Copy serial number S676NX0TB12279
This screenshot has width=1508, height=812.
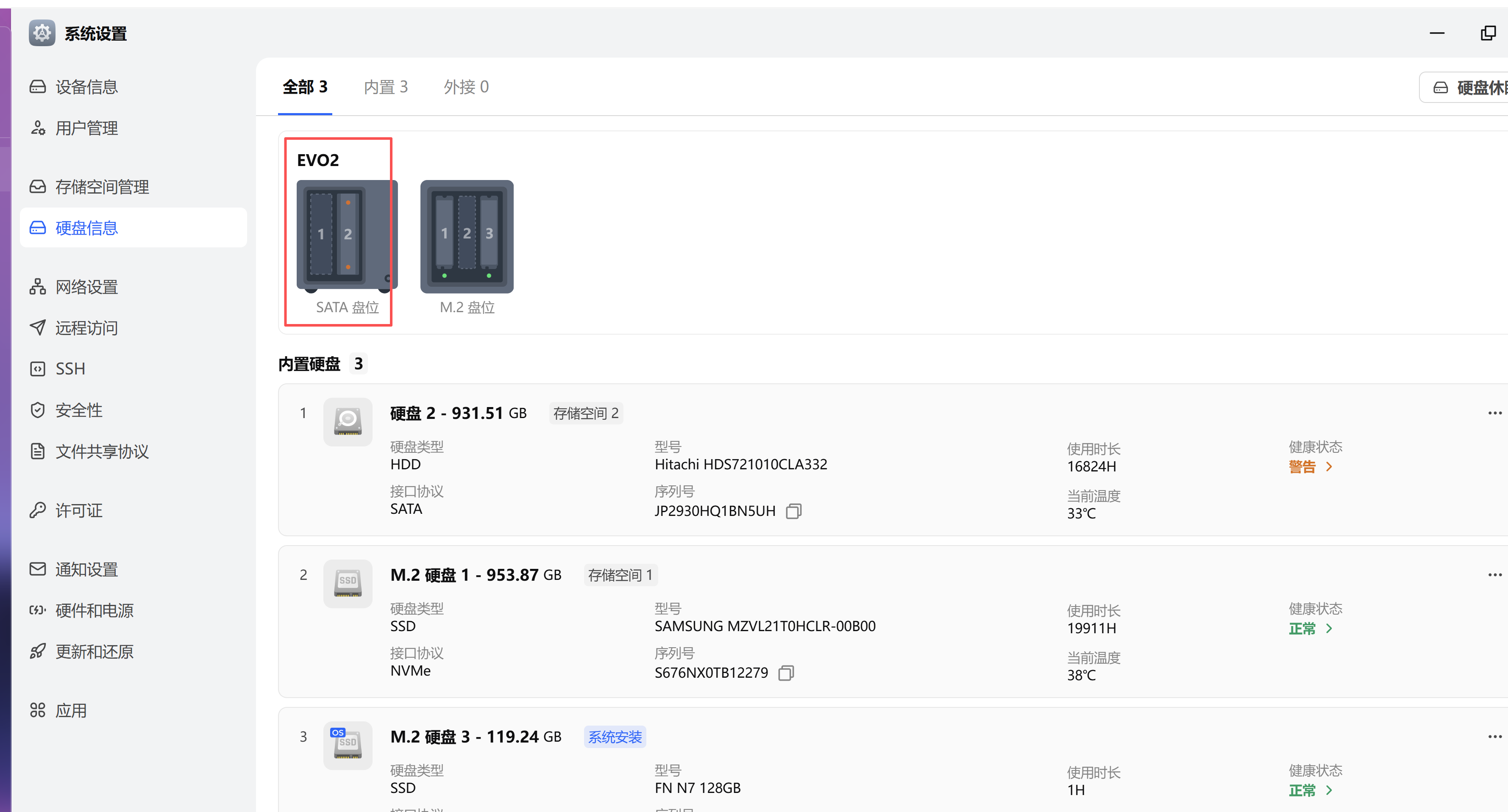click(x=786, y=673)
